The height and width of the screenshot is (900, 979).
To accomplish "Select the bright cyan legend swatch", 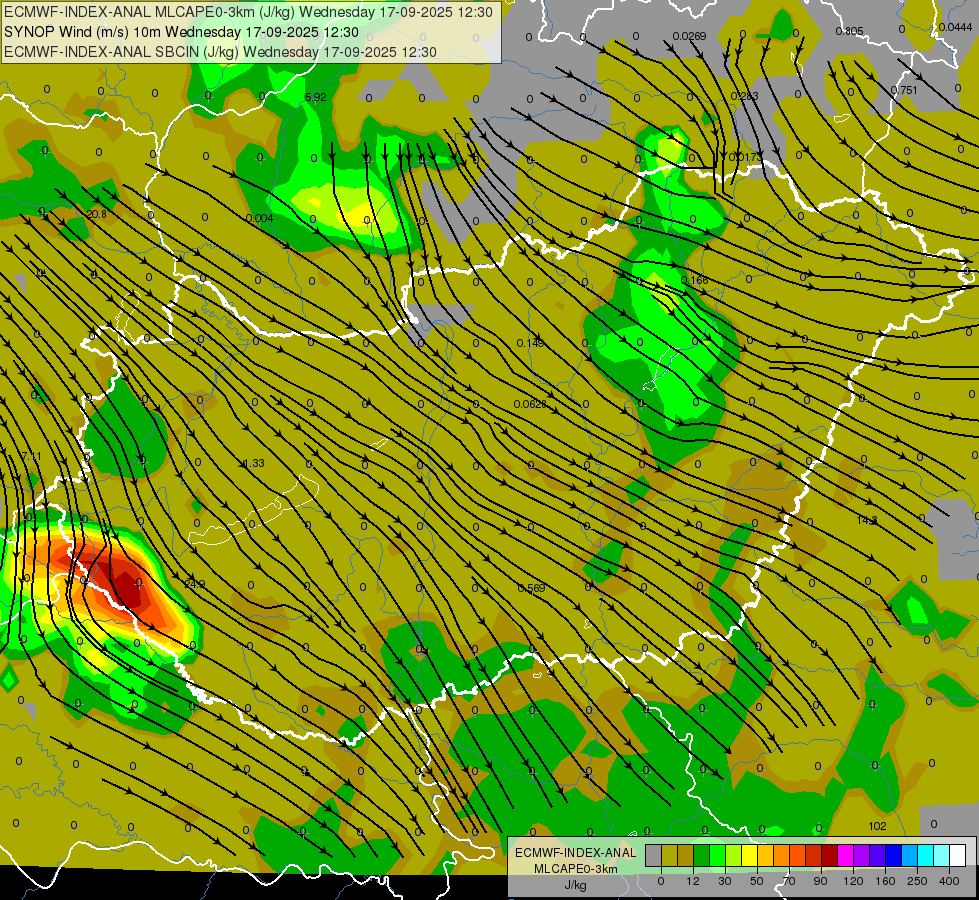I will [925, 855].
